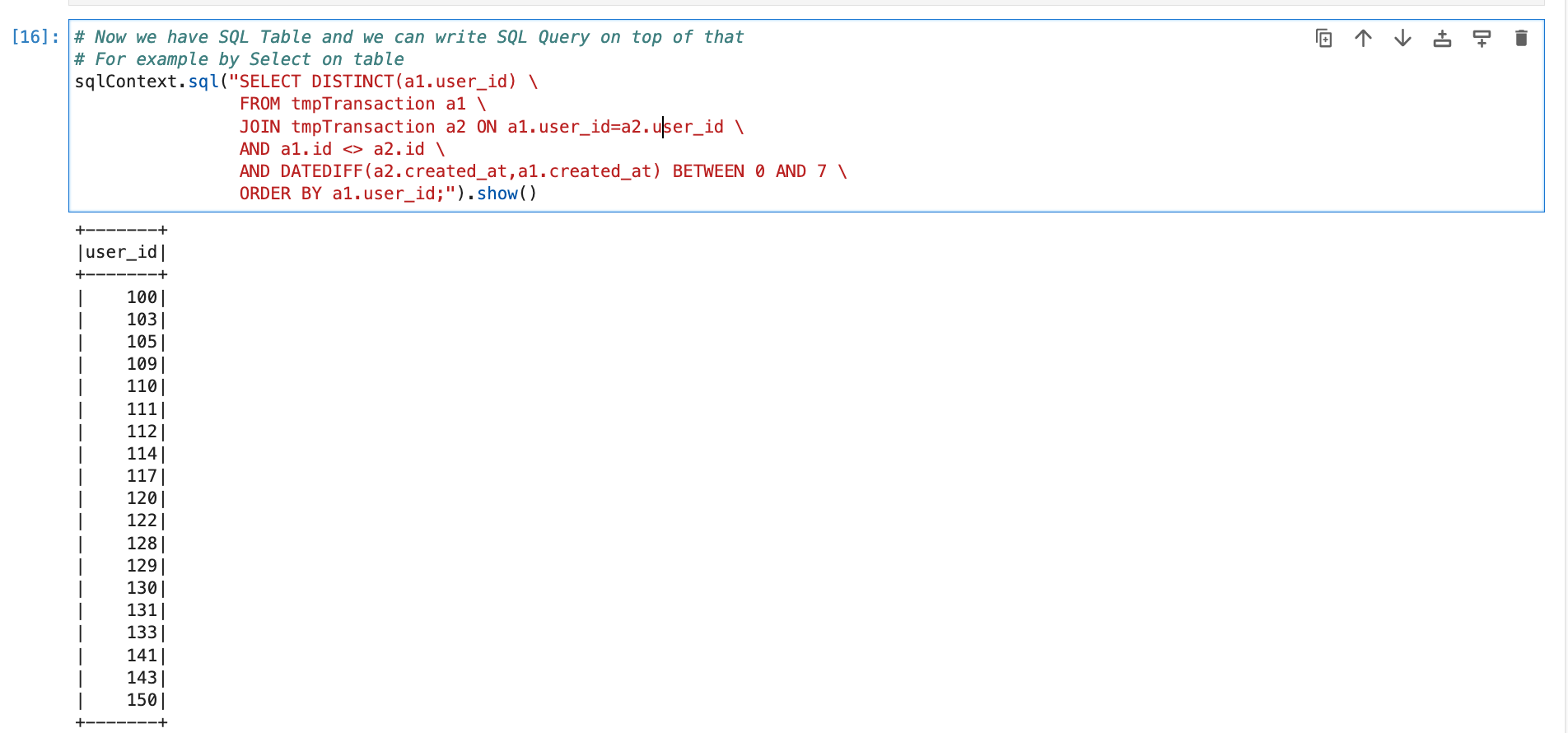Click the value 120 in the output table

click(142, 498)
